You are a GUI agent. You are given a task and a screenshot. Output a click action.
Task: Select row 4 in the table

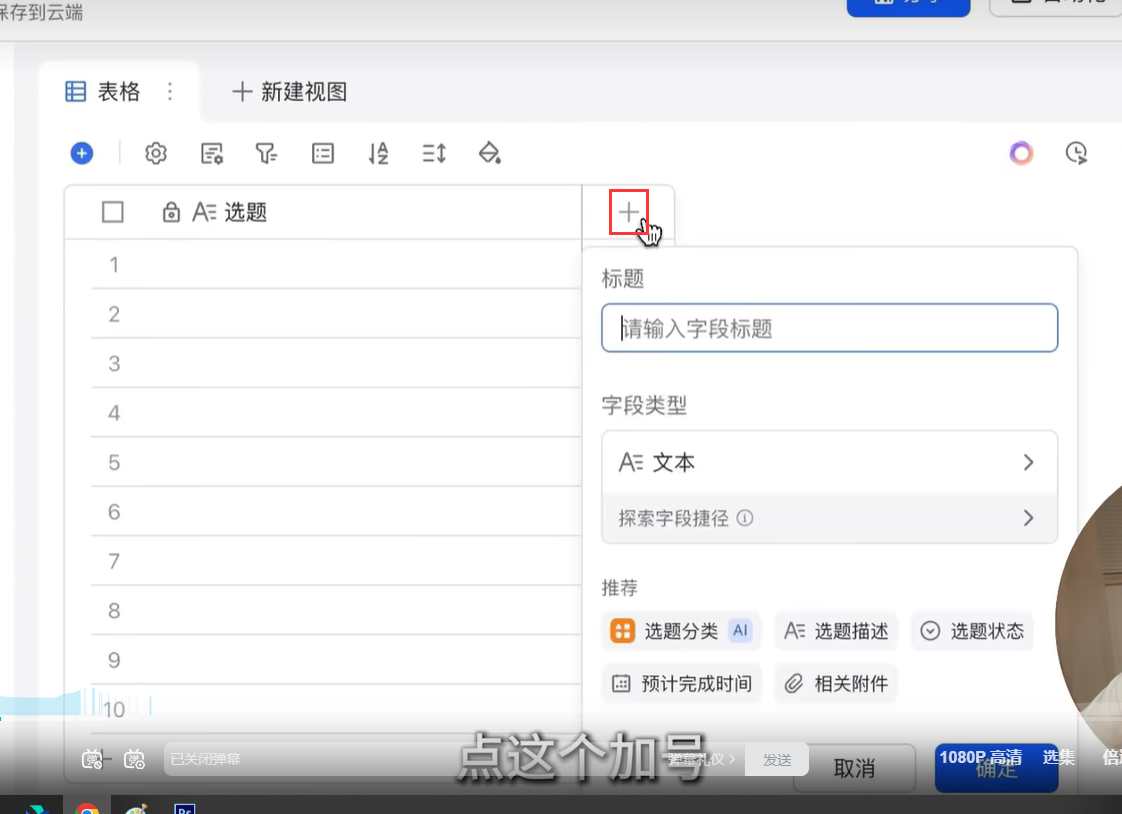click(323, 413)
